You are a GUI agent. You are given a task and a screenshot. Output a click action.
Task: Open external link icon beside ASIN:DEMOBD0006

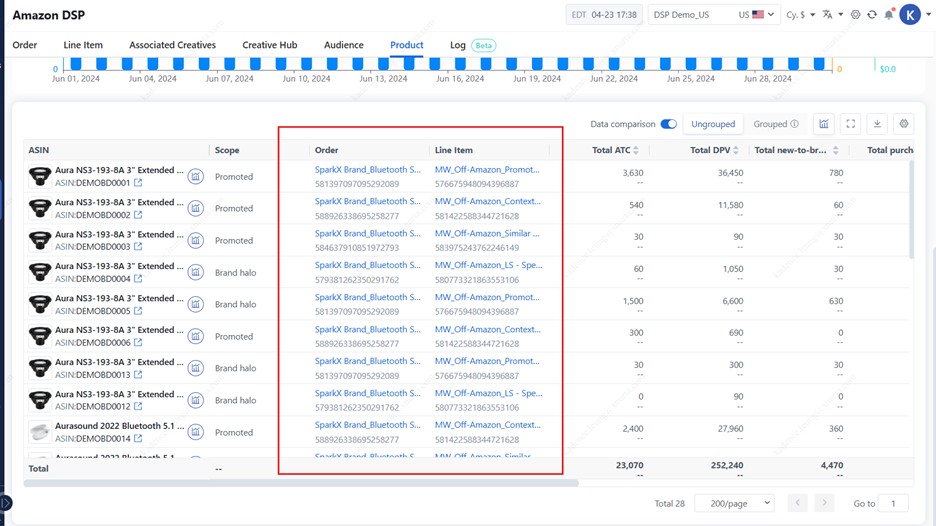(x=138, y=343)
